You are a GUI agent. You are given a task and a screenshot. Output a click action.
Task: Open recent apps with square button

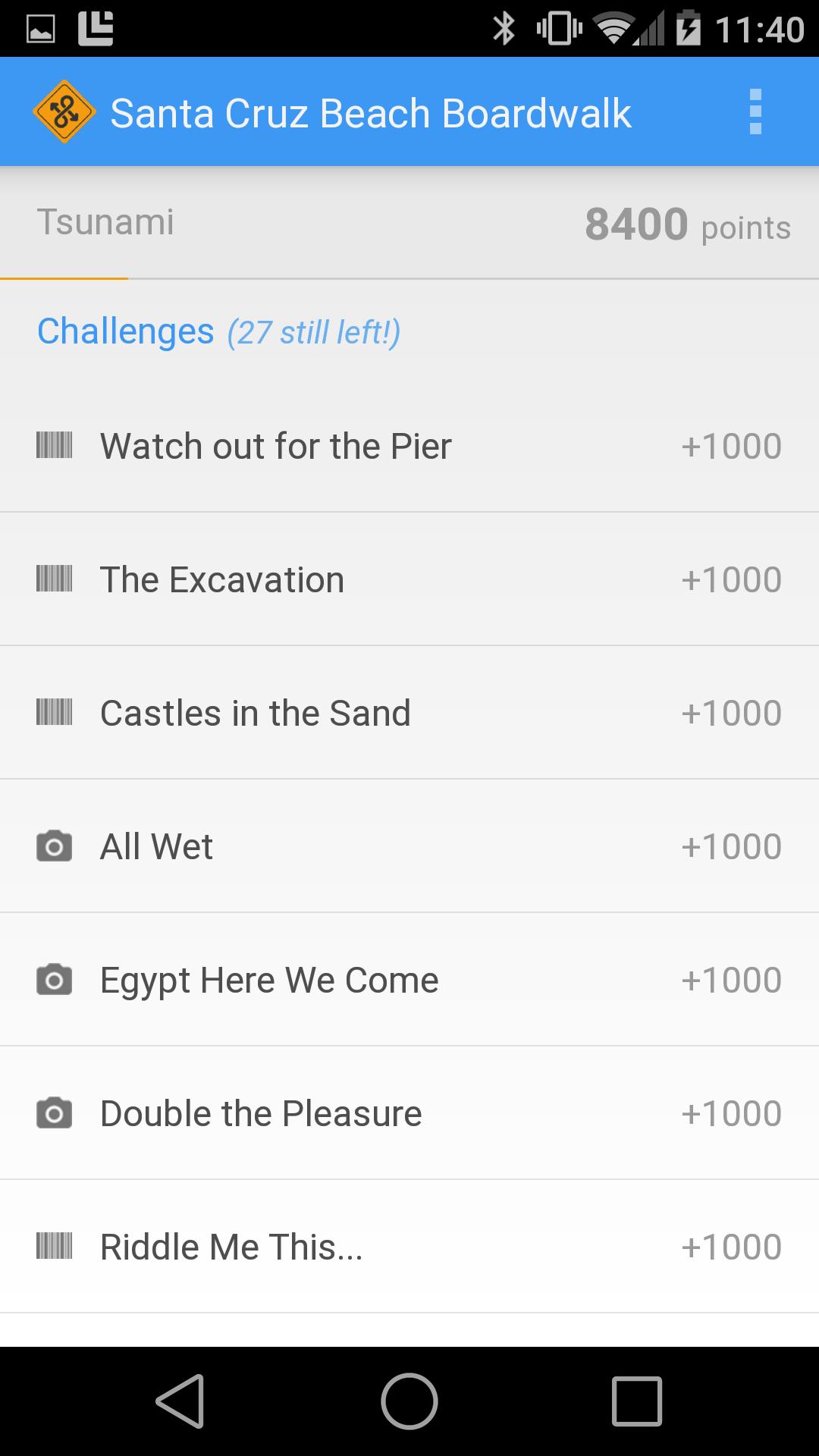(x=636, y=1401)
